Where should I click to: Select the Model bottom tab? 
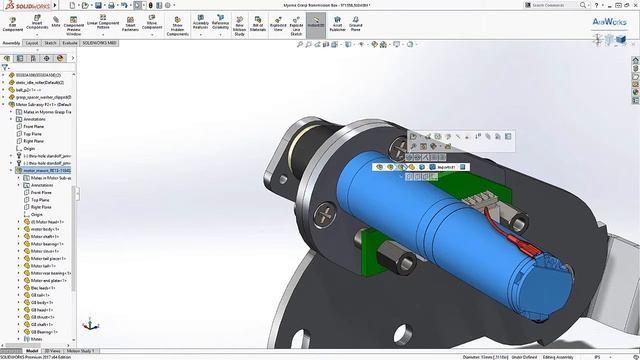pos(32,351)
